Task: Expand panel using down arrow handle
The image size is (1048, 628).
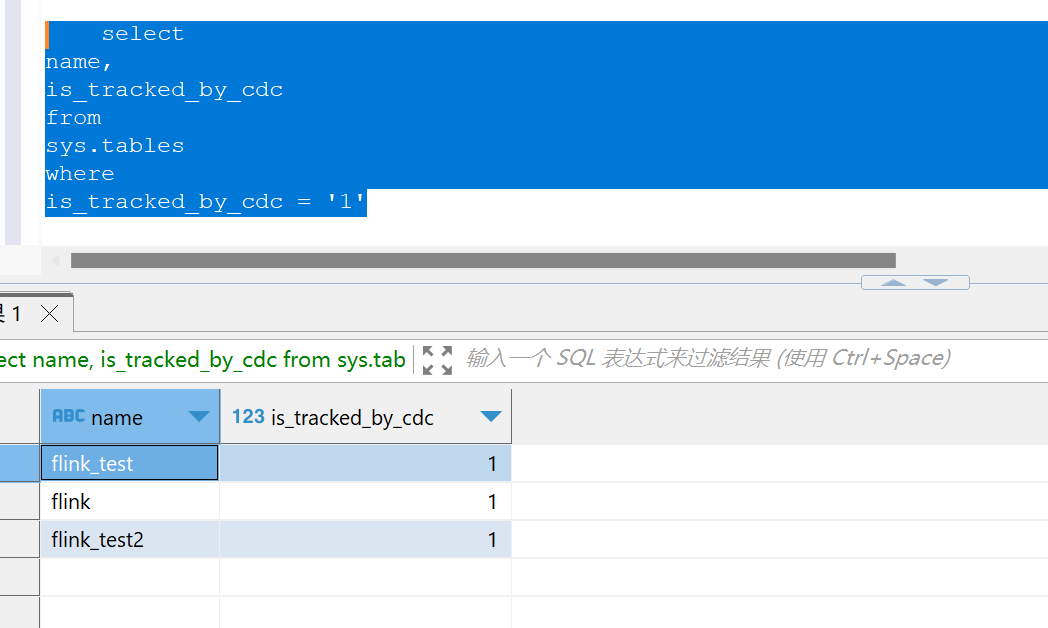Action: [x=936, y=283]
